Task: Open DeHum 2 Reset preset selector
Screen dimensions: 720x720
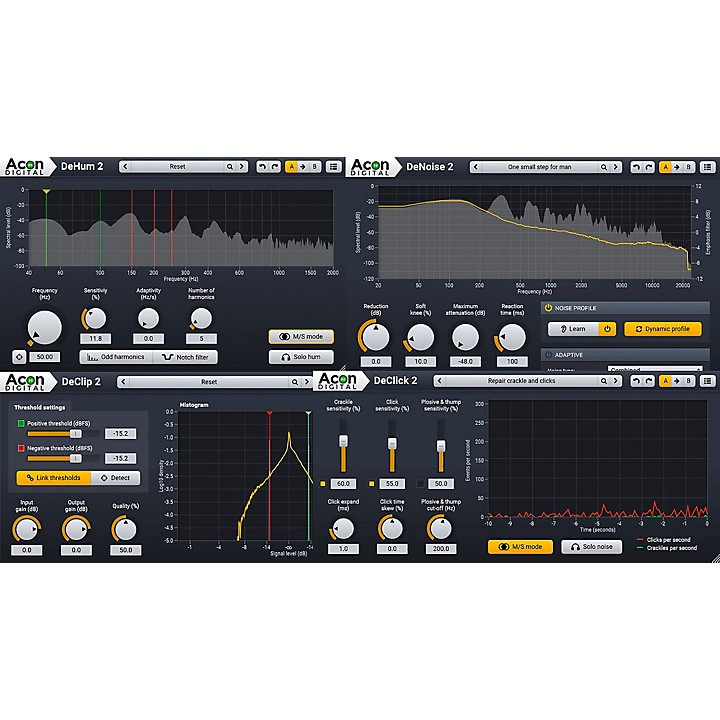Action: pyautogui.click(x=178, y=167)
